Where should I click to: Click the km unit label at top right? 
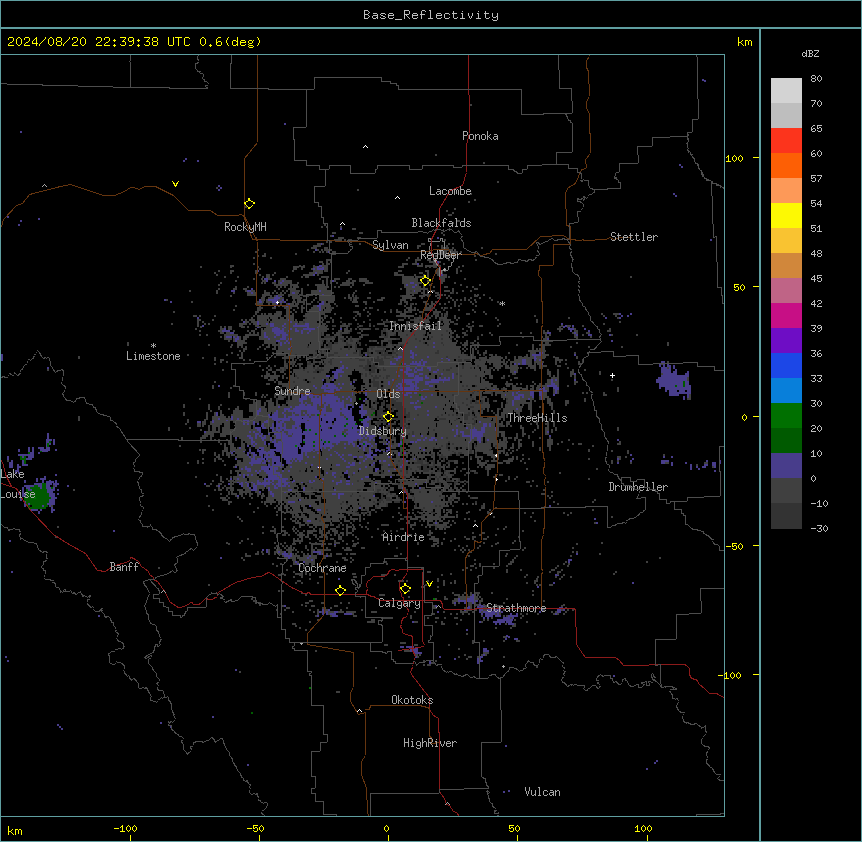tap(744, 42)
